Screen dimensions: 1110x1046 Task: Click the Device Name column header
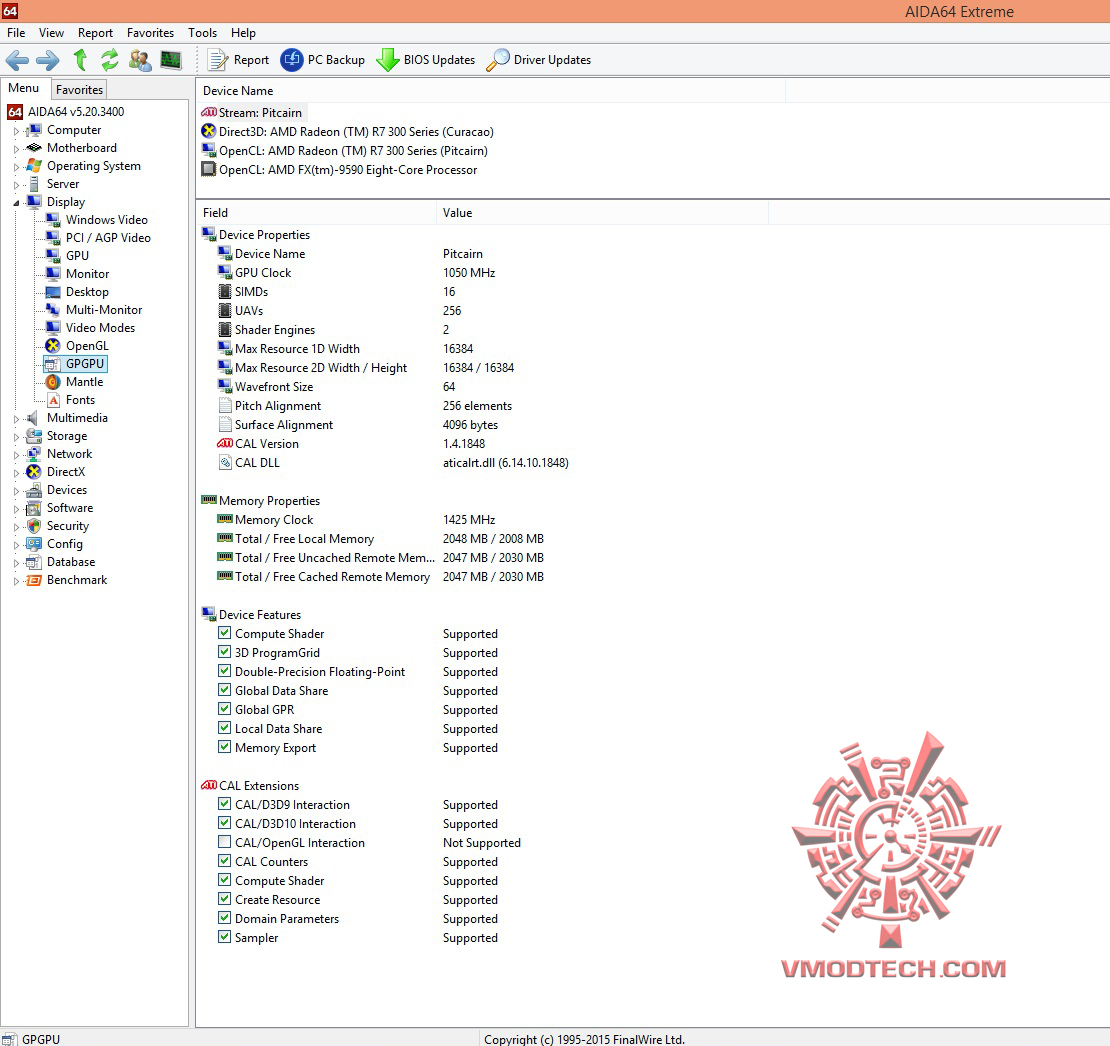(x=491, y=91)
